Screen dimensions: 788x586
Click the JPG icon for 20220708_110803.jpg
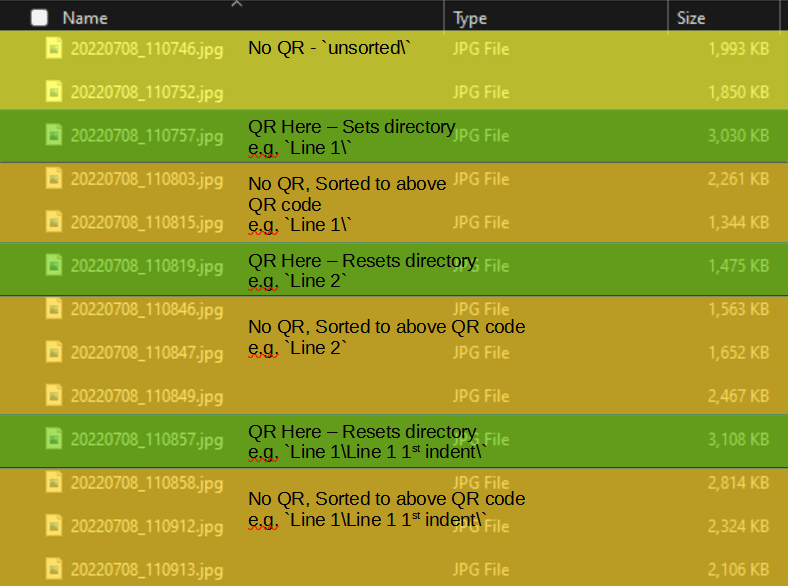click(x=54, y=178)
